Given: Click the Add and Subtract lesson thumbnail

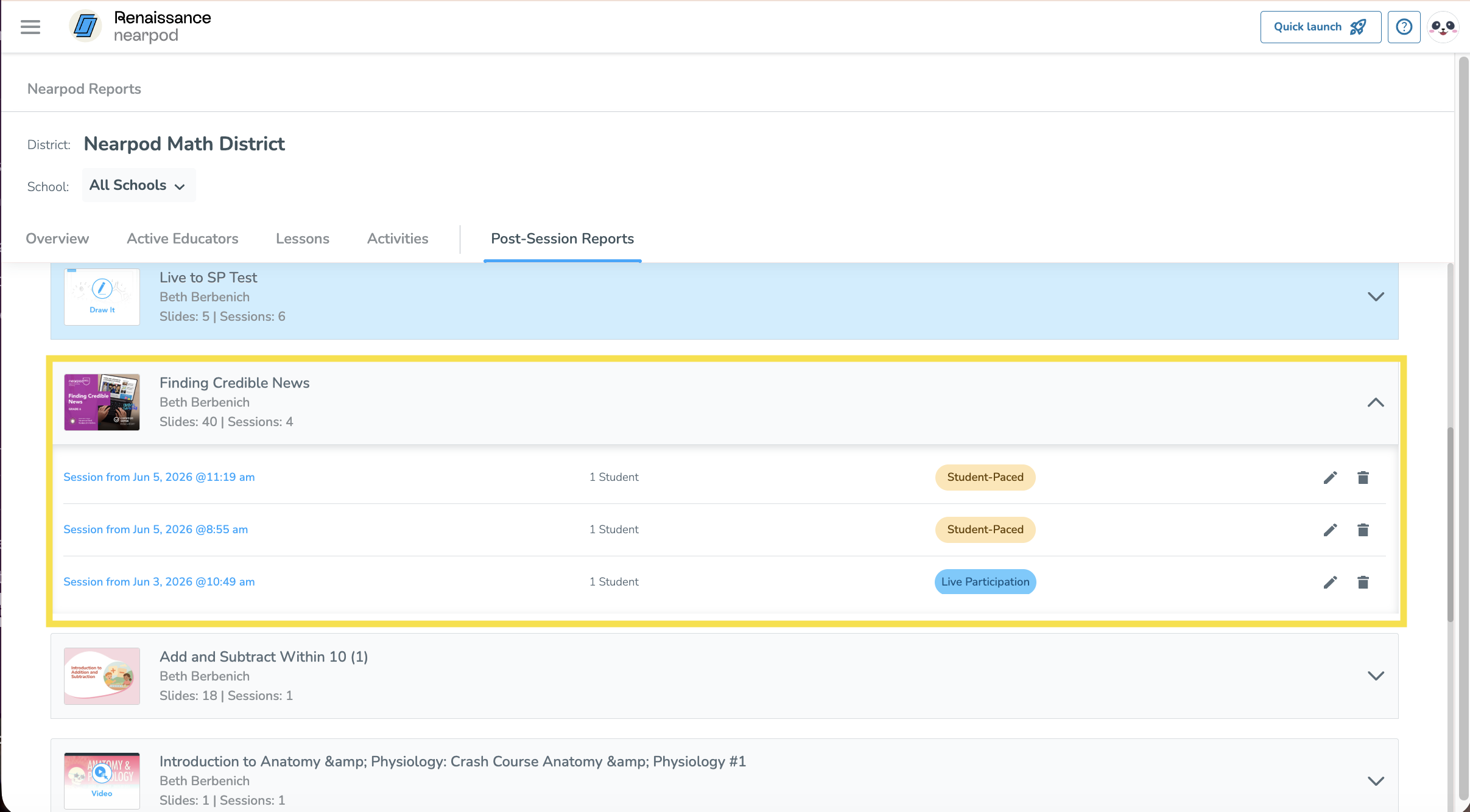Looking at the screenshot, I should (102, 676).
